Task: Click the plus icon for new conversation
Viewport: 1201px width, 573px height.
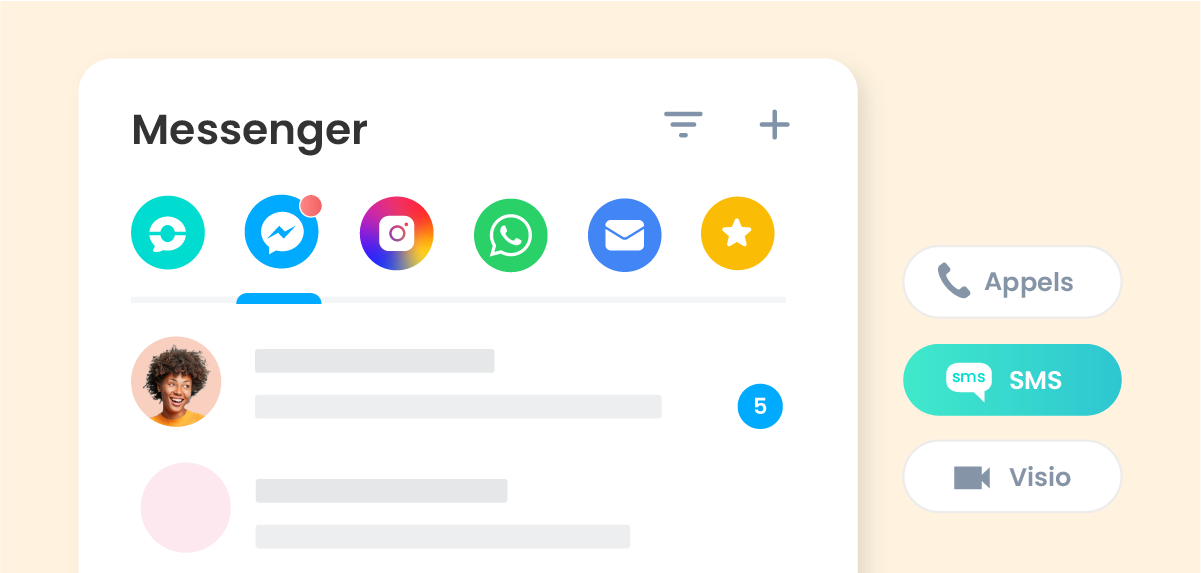Action: [774, 125]
